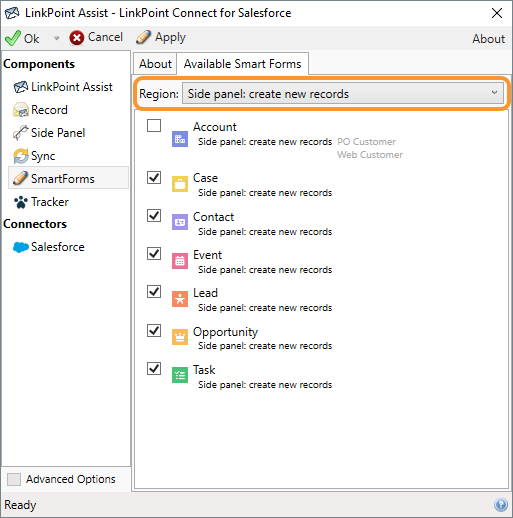Click the Salesforce cloud icon
513x518 pixels.
tap(21, 247)
